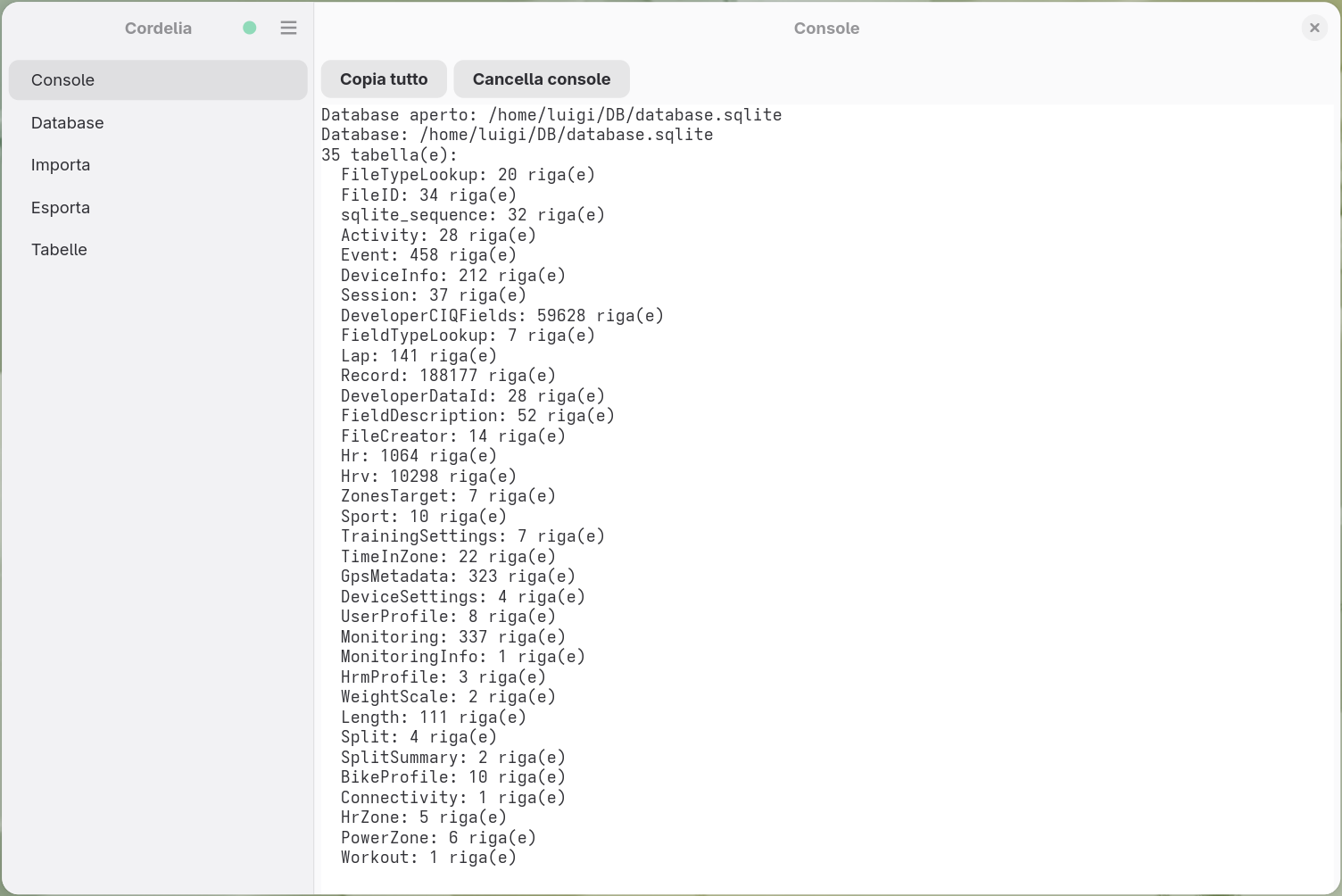The width and height of the screenshot is (1342, 896).
Task: Click the 'FieldDescription: 52 riga(e)' line
Action: [x=477, y=416]
